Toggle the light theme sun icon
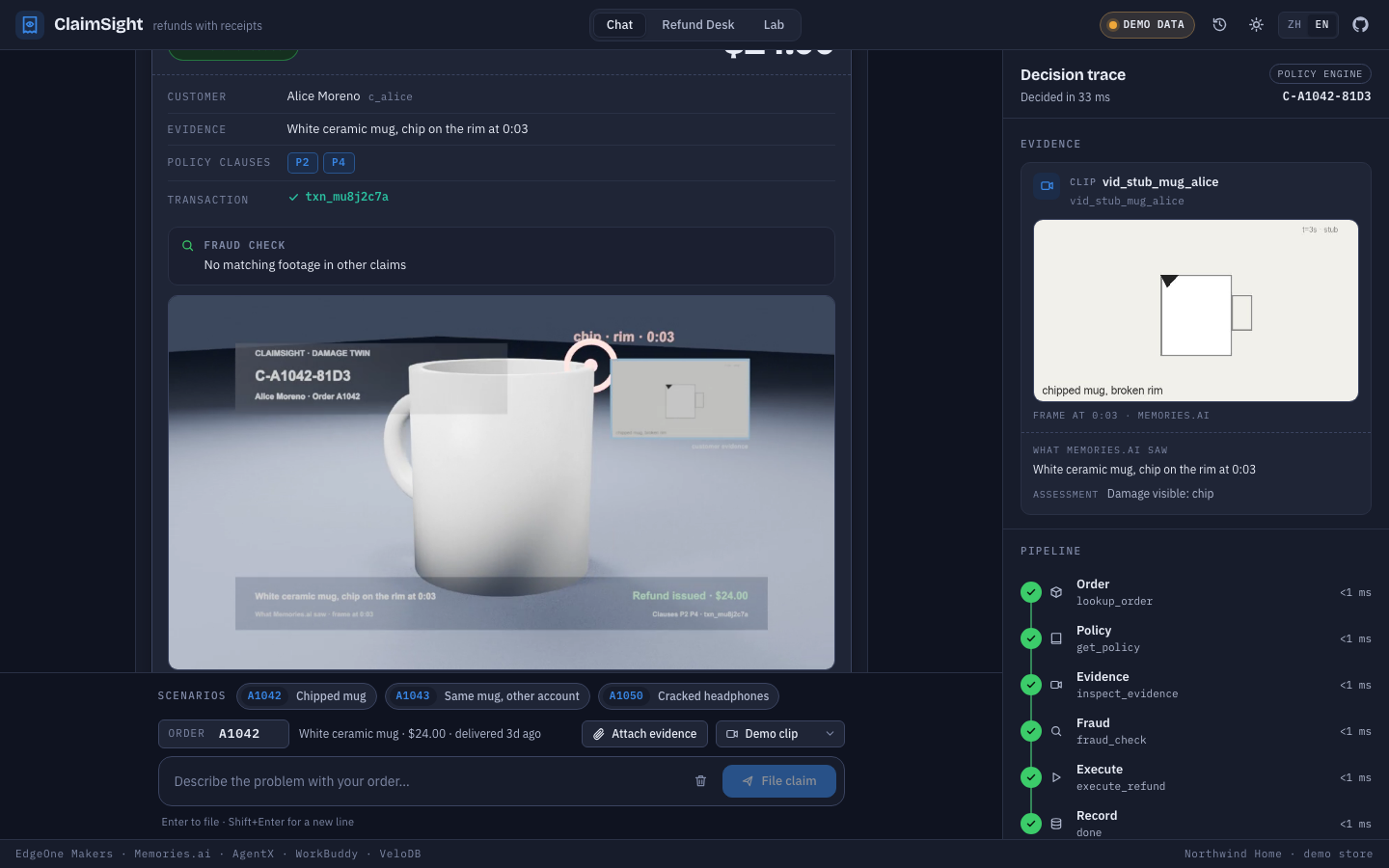The width and height of the screenshot is (1389, 868). [1256, 25]
